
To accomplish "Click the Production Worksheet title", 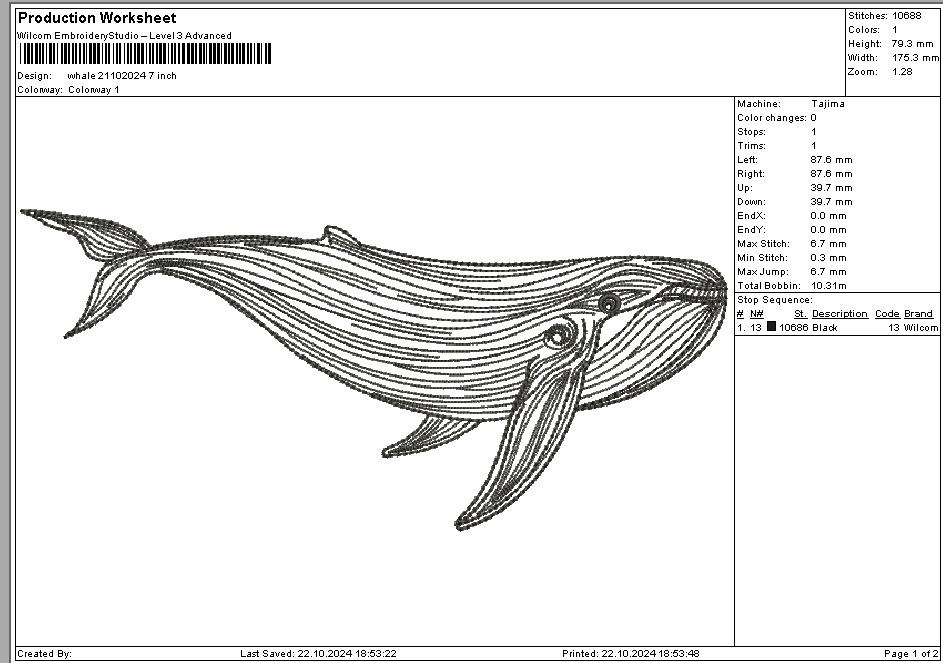I will [97, 18].
